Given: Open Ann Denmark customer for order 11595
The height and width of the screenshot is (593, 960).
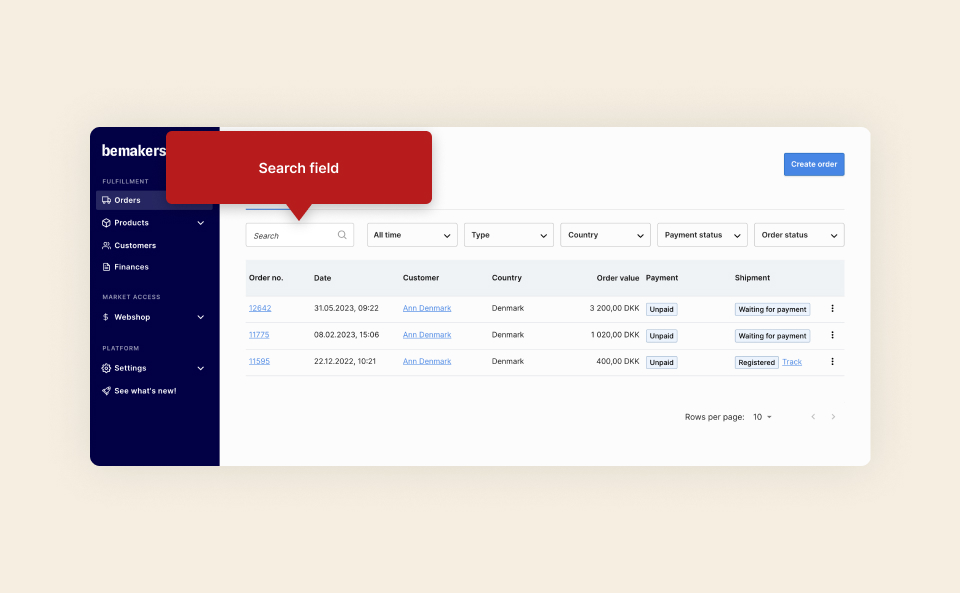Looking at the screenshot, I should pos(427,362).
